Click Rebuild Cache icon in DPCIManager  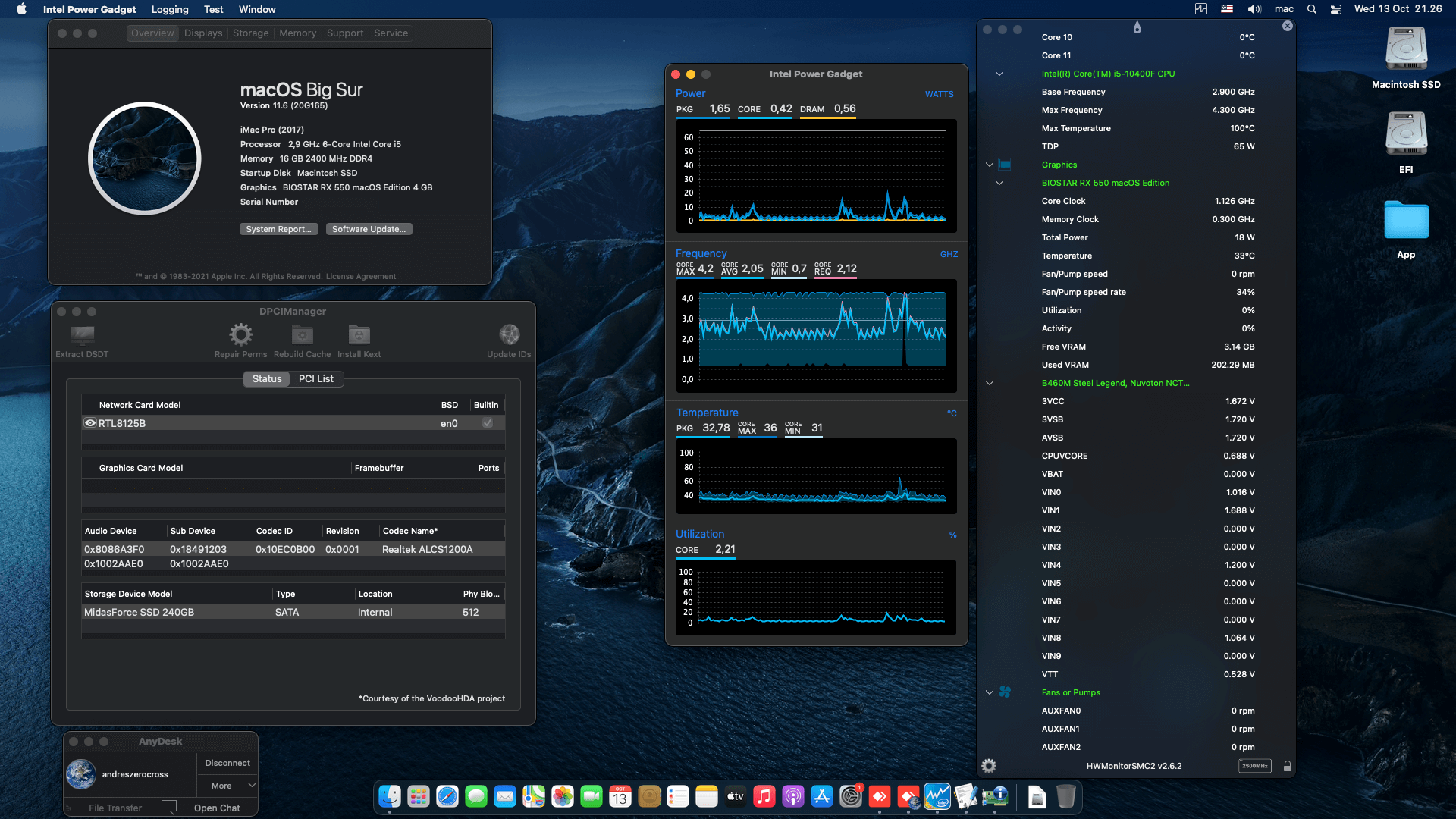click(x=303, y=334)
